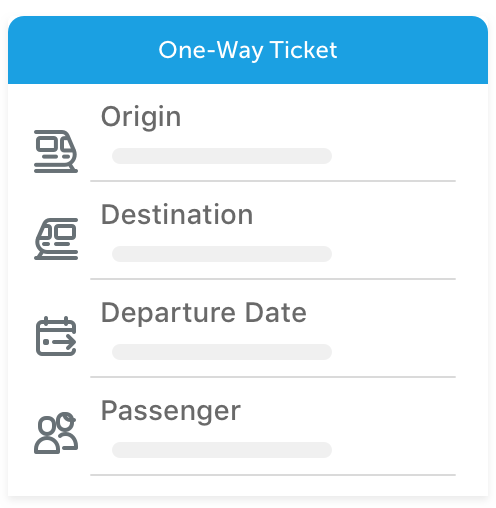
Task: Click the Origin label
Action: pyautogui.click(x=141, y=117)
